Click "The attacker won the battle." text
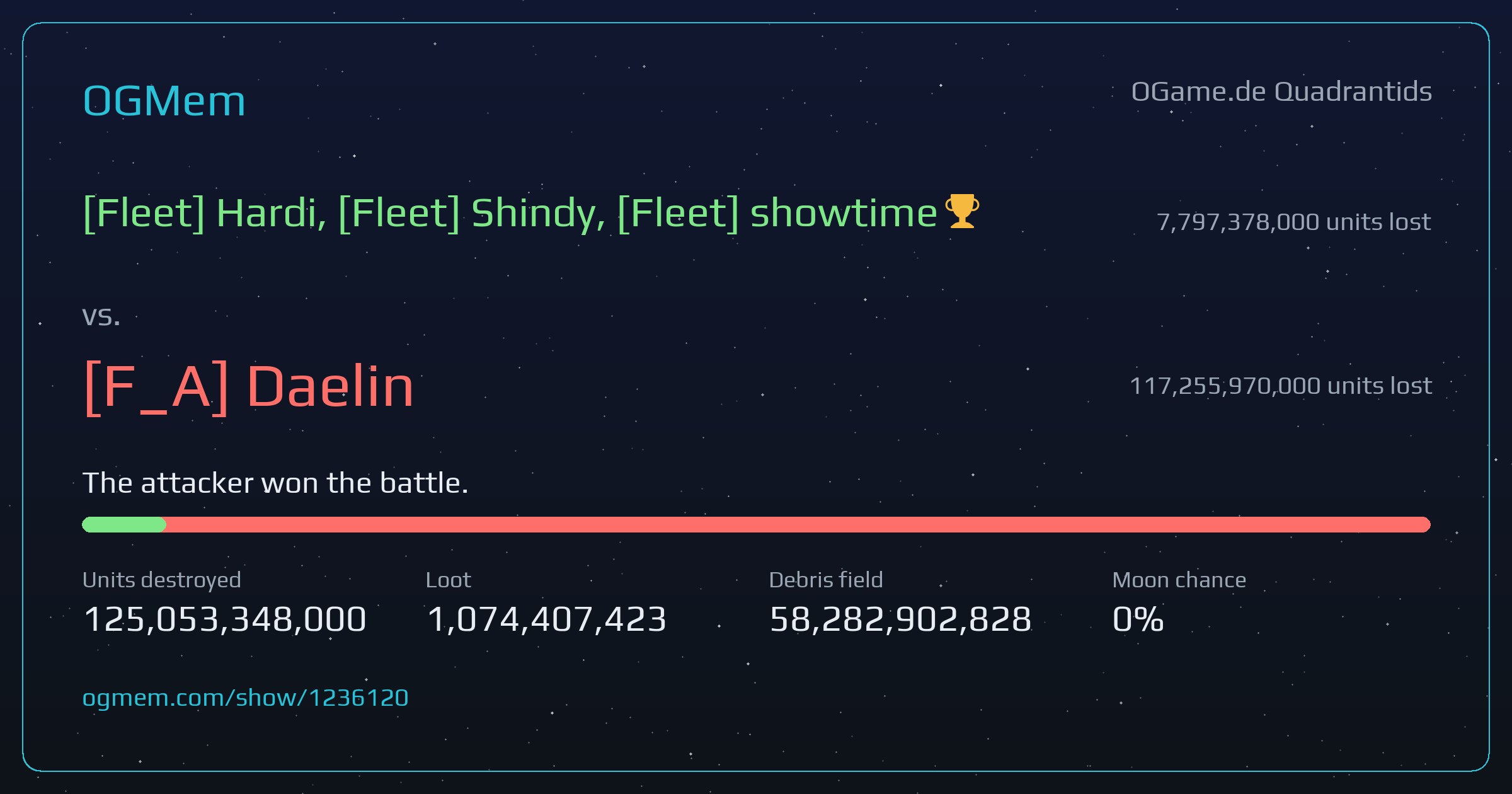The image size is (1512, 794). coord(276,483)
